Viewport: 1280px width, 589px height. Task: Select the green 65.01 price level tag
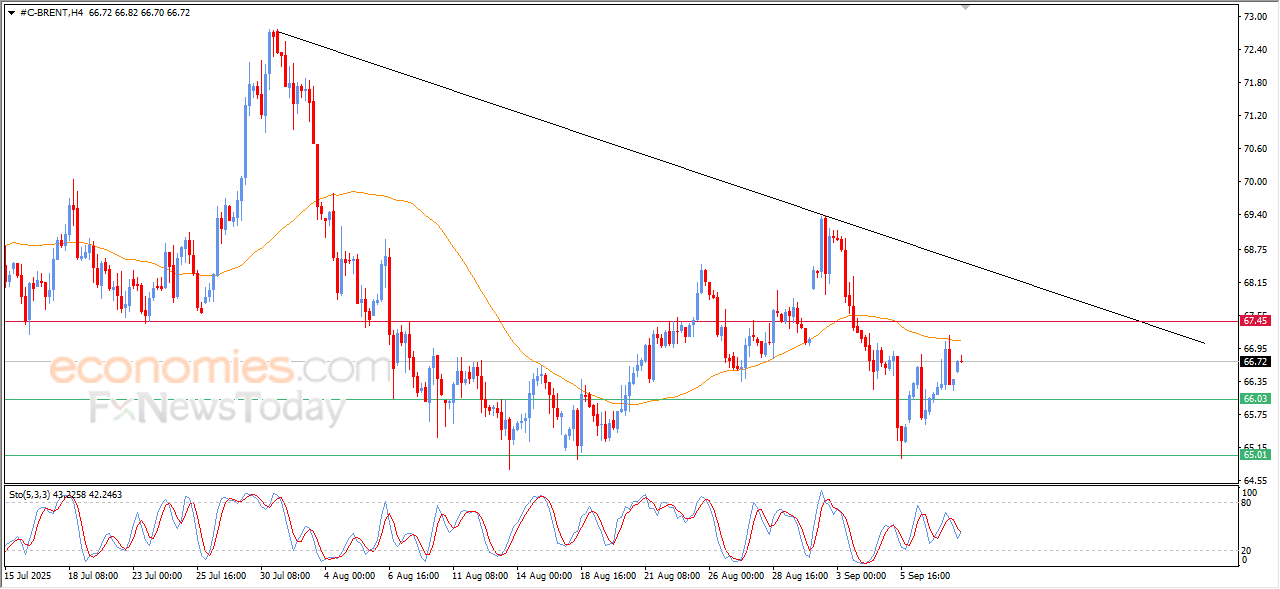pyautogui.click(x=1255, y=455)
